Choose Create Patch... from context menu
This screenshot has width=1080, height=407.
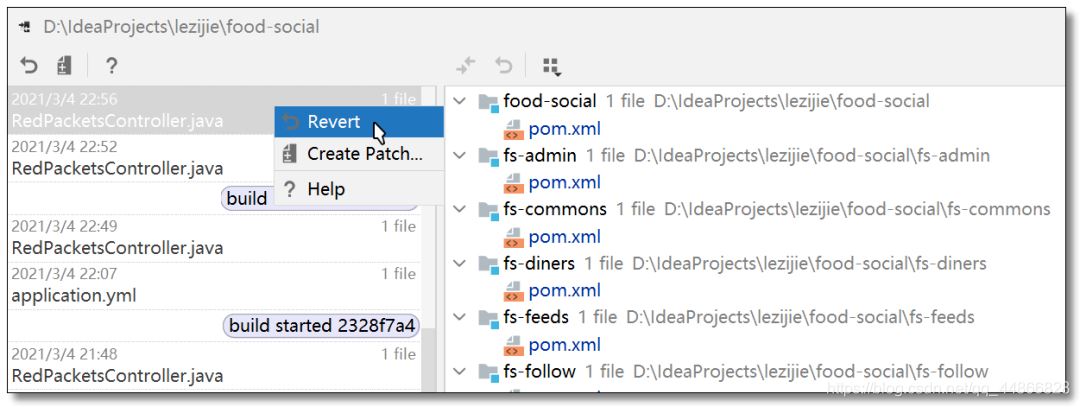pyautogui.click(x=364, y=154)
